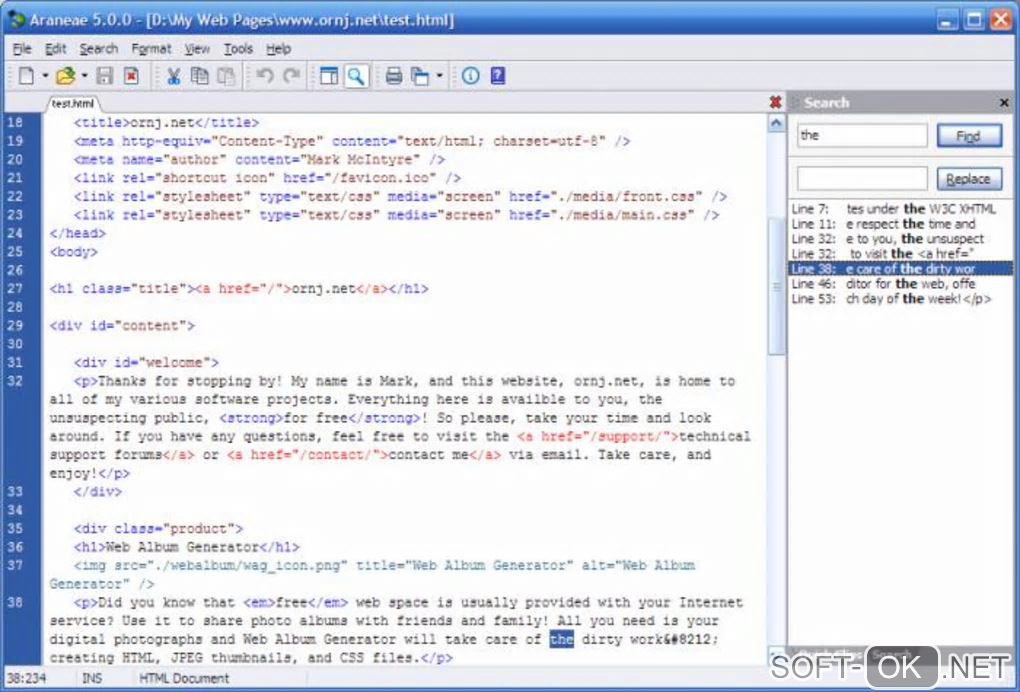
Task: Select the 'Line 11:' search result
Action: point(900,224)
